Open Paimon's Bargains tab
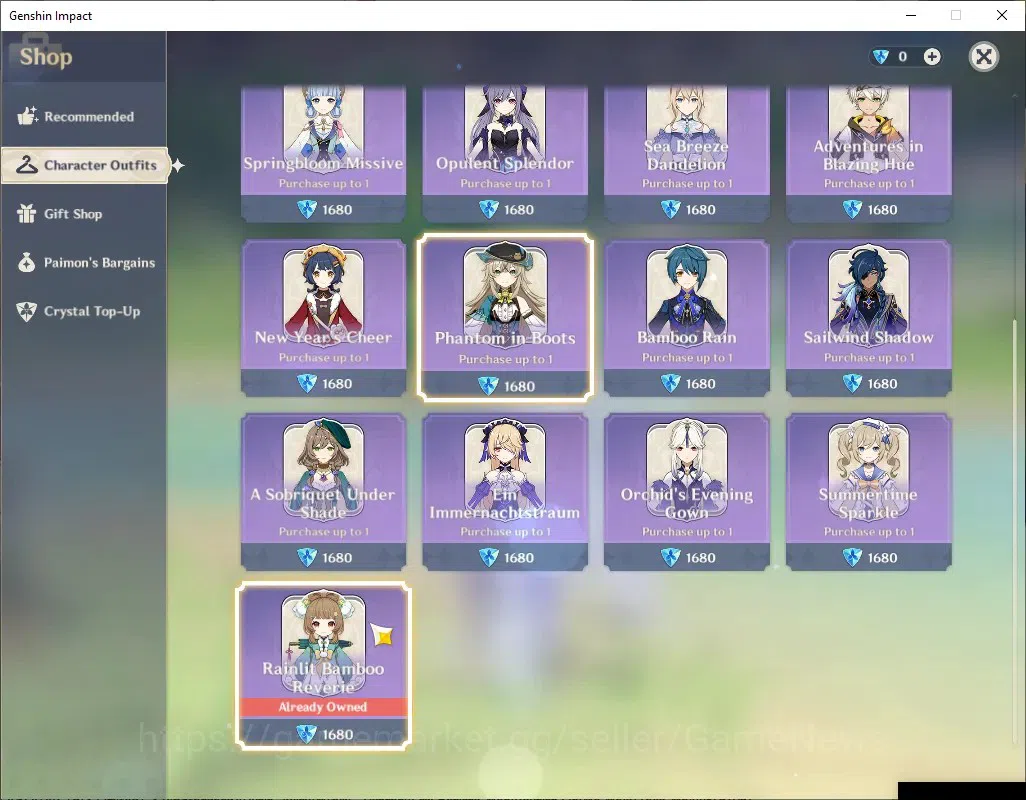 (x=84, y=262)
